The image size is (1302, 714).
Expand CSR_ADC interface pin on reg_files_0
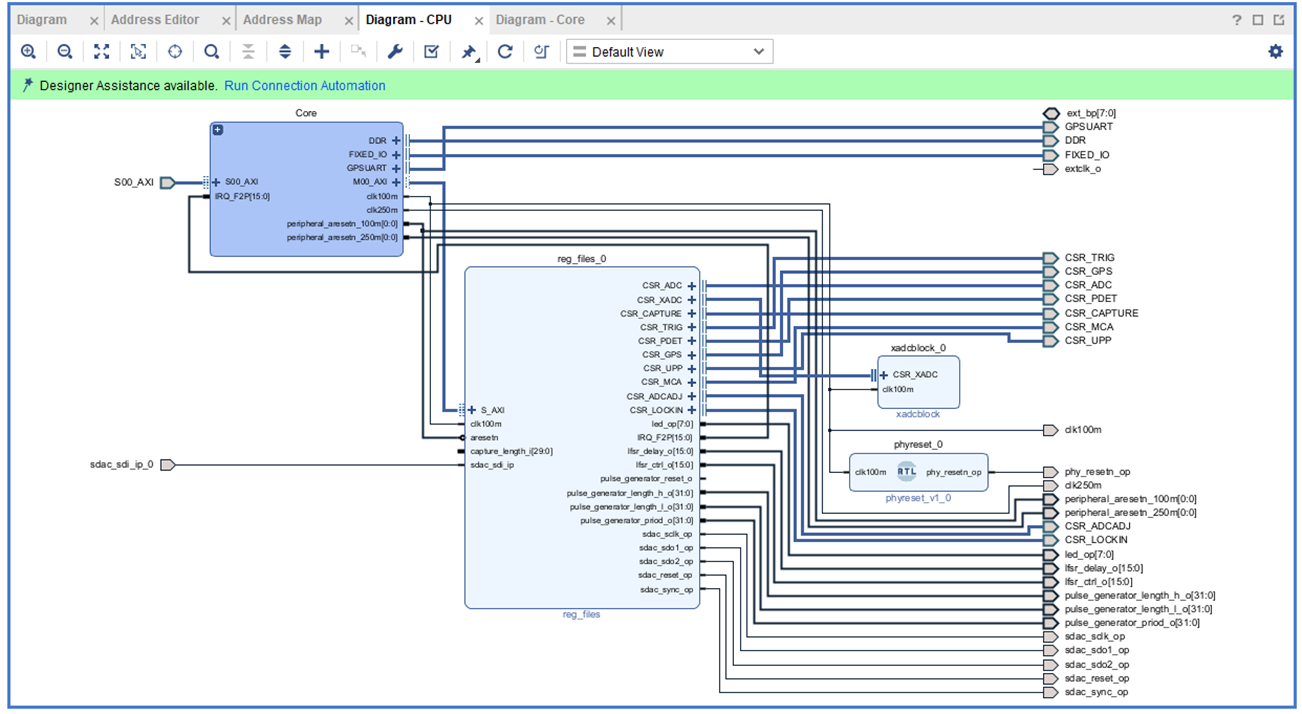[x=691, y=286]
